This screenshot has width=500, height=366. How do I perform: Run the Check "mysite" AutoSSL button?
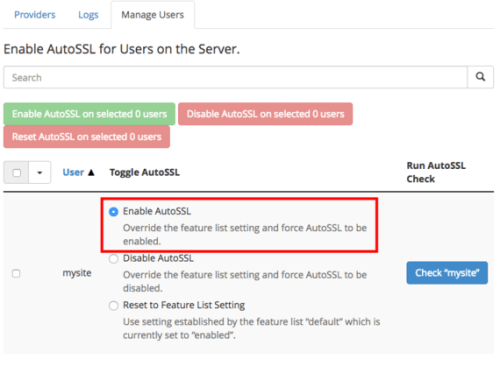pos(447,273)
